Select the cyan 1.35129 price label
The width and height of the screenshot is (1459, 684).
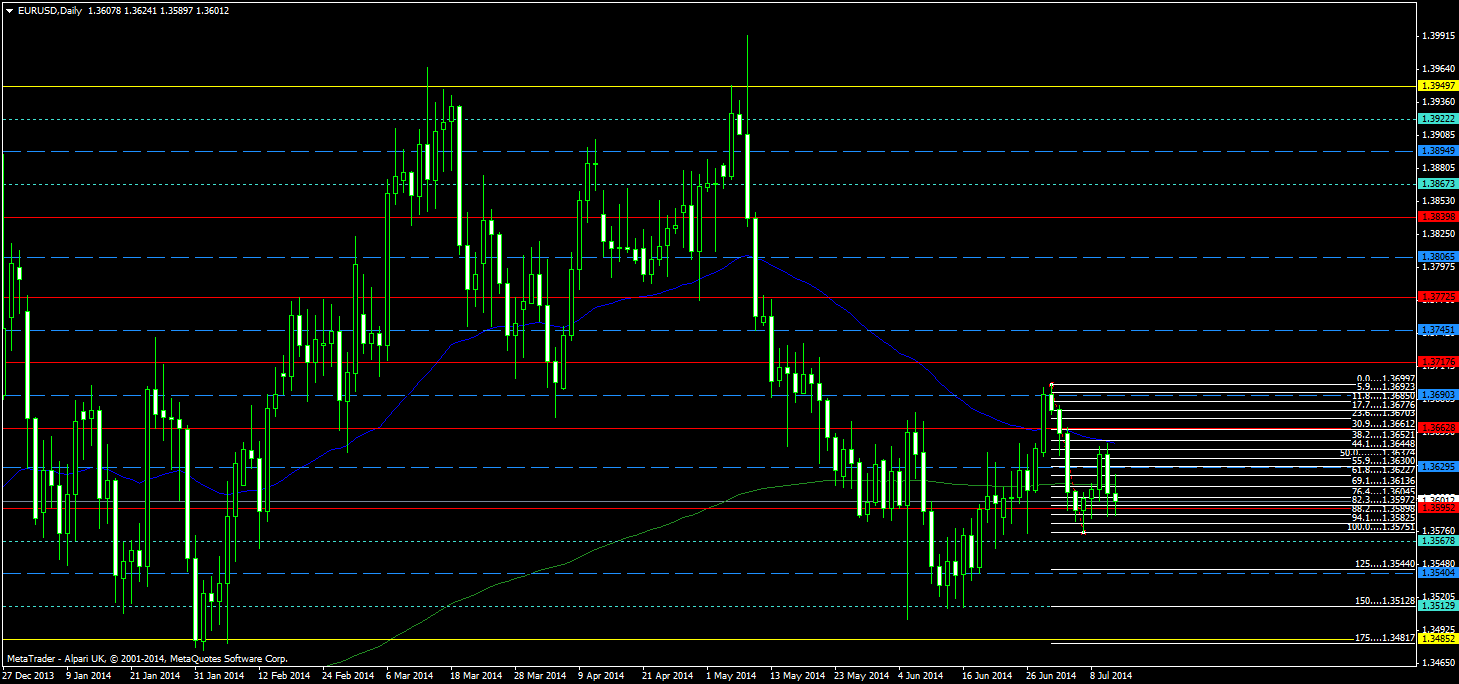click(x=1437, y=605)
